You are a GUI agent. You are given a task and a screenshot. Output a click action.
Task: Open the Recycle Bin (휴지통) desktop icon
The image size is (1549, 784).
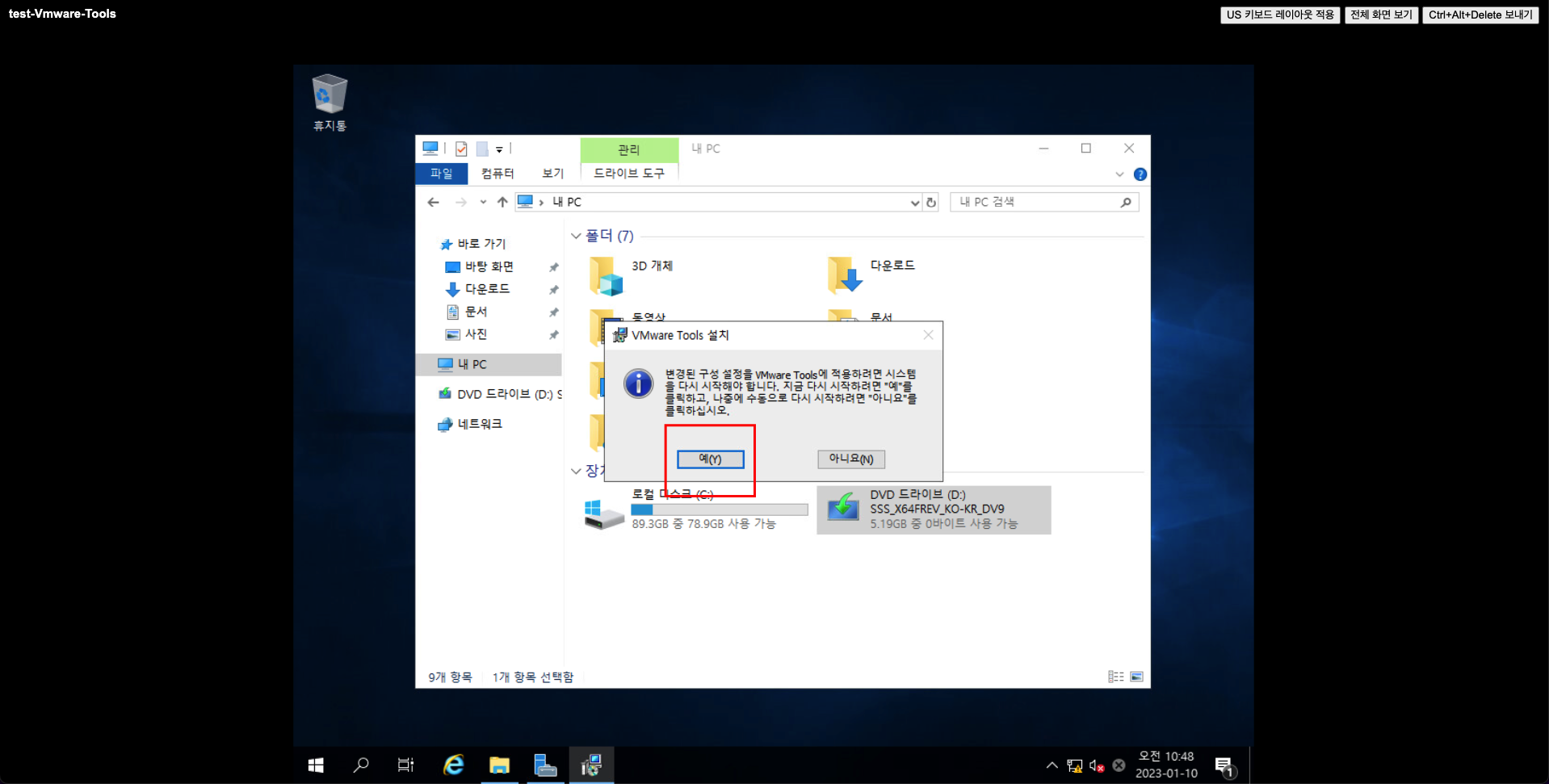click(x=330, y=102)
